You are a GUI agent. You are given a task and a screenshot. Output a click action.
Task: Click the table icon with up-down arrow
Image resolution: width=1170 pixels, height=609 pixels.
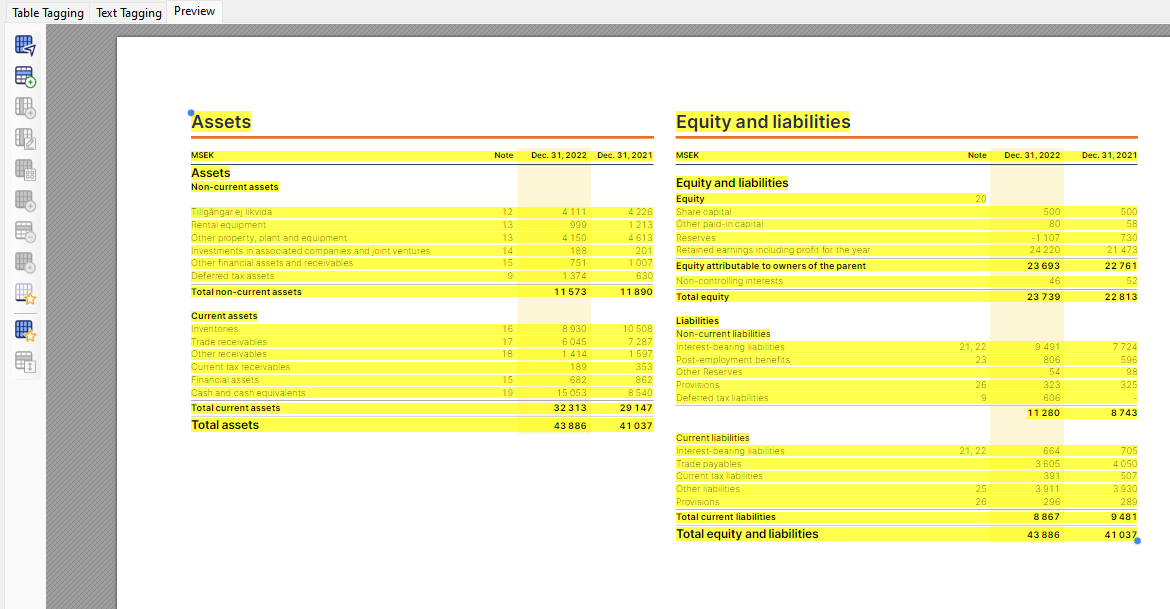point(25,362)
